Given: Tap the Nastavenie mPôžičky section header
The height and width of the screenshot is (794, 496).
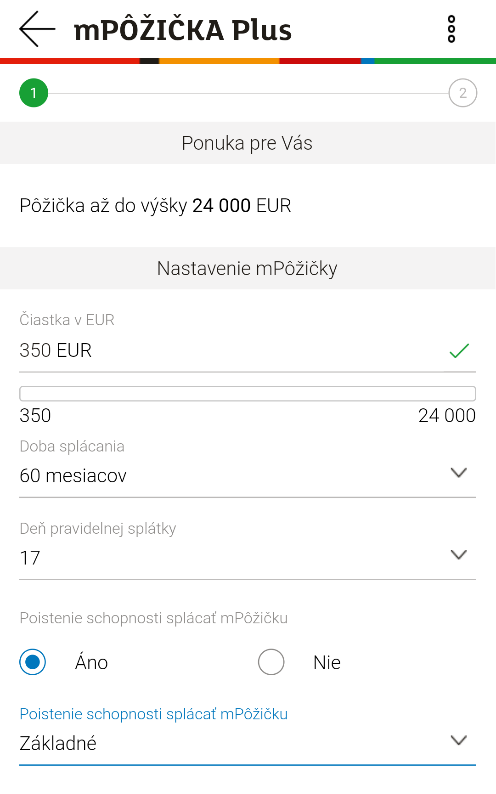Looking at the screenshot, I should point(247,268).
